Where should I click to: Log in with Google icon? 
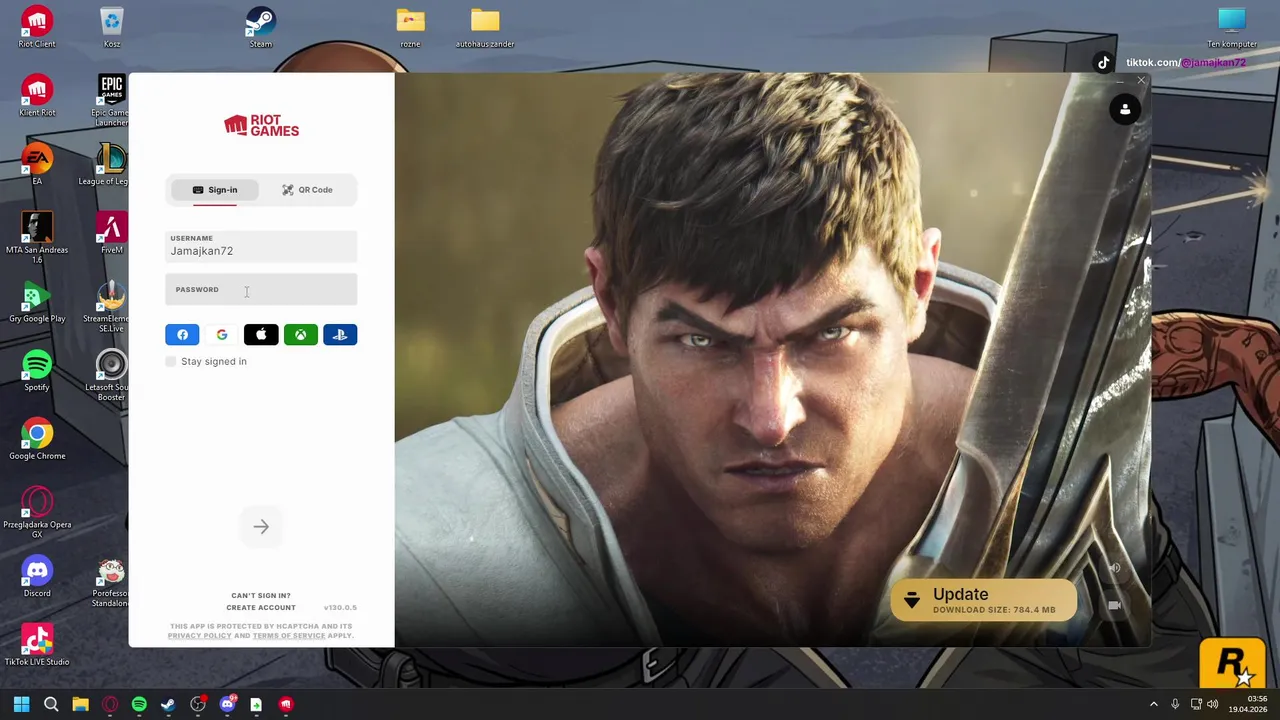pos(222,335)
